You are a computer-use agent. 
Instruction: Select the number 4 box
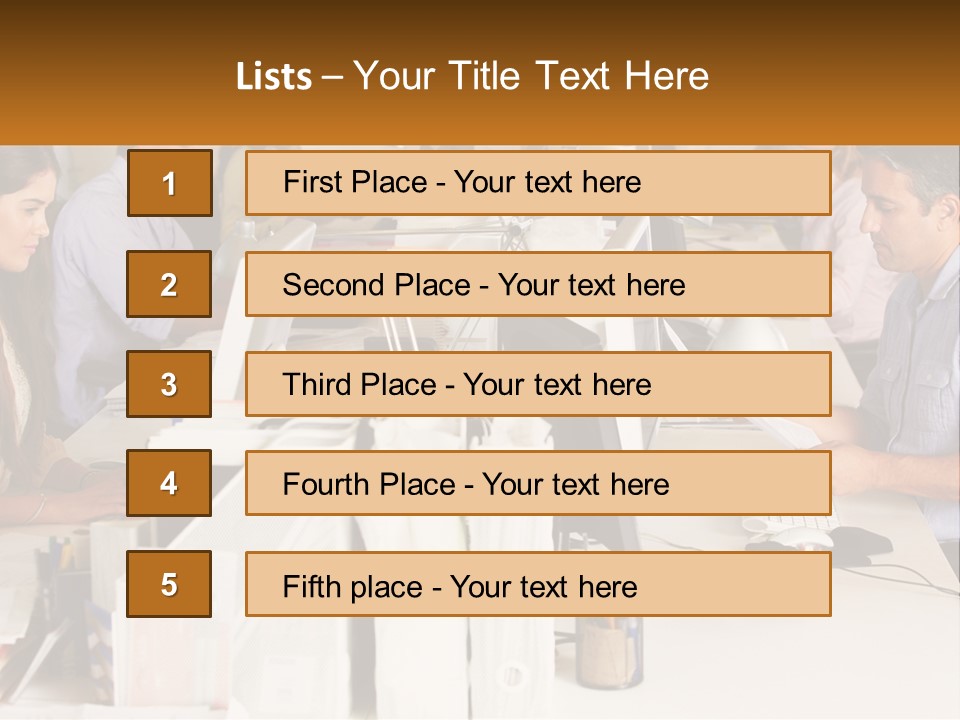(x=169, y=483)
